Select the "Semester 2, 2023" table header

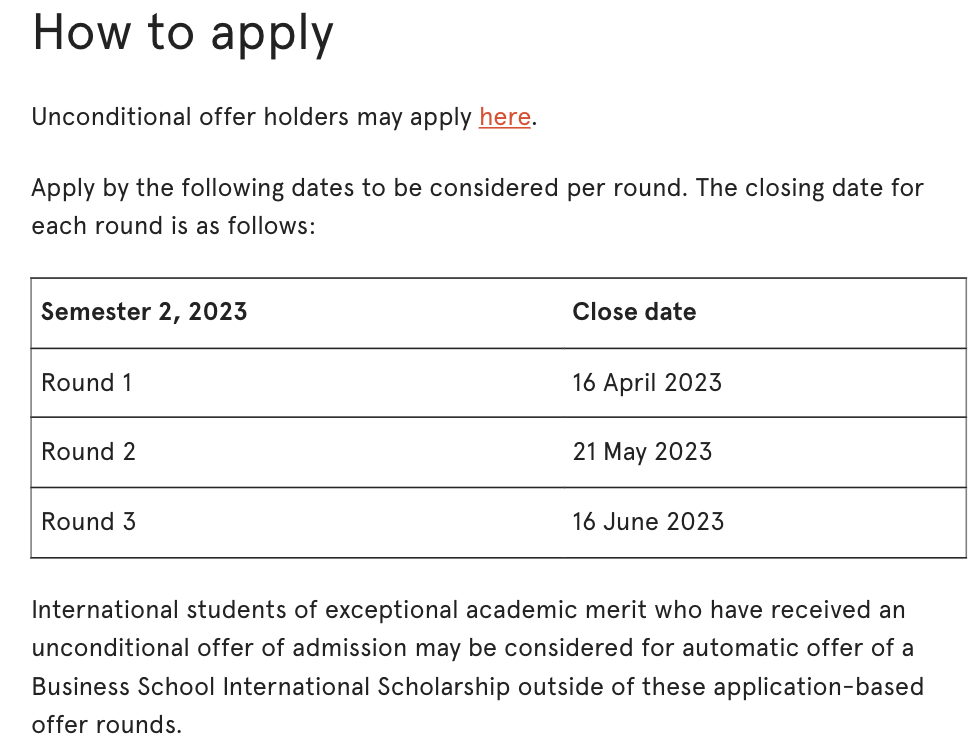144,312
